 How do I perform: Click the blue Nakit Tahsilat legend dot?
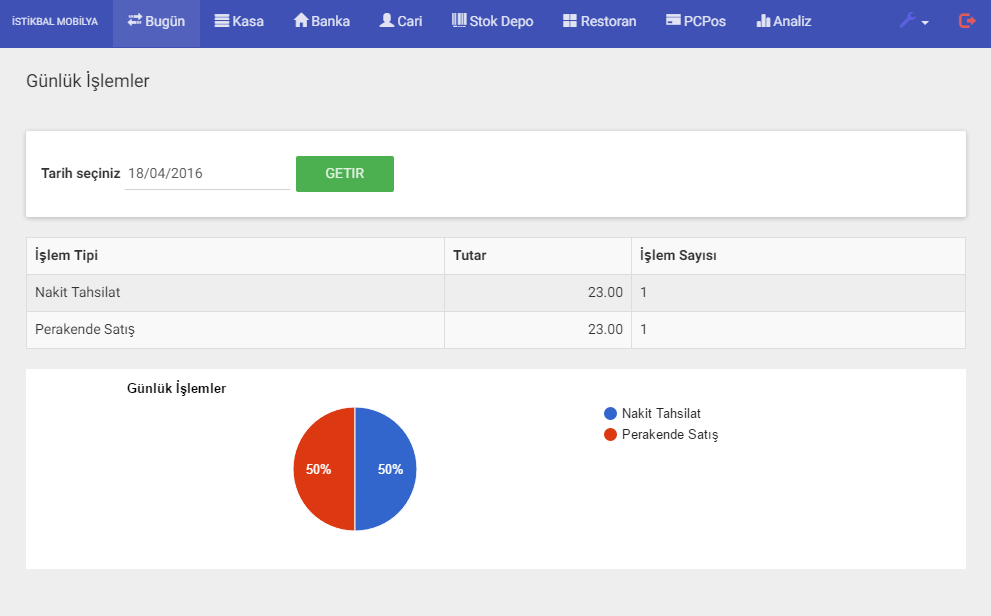tap(611, 413)
